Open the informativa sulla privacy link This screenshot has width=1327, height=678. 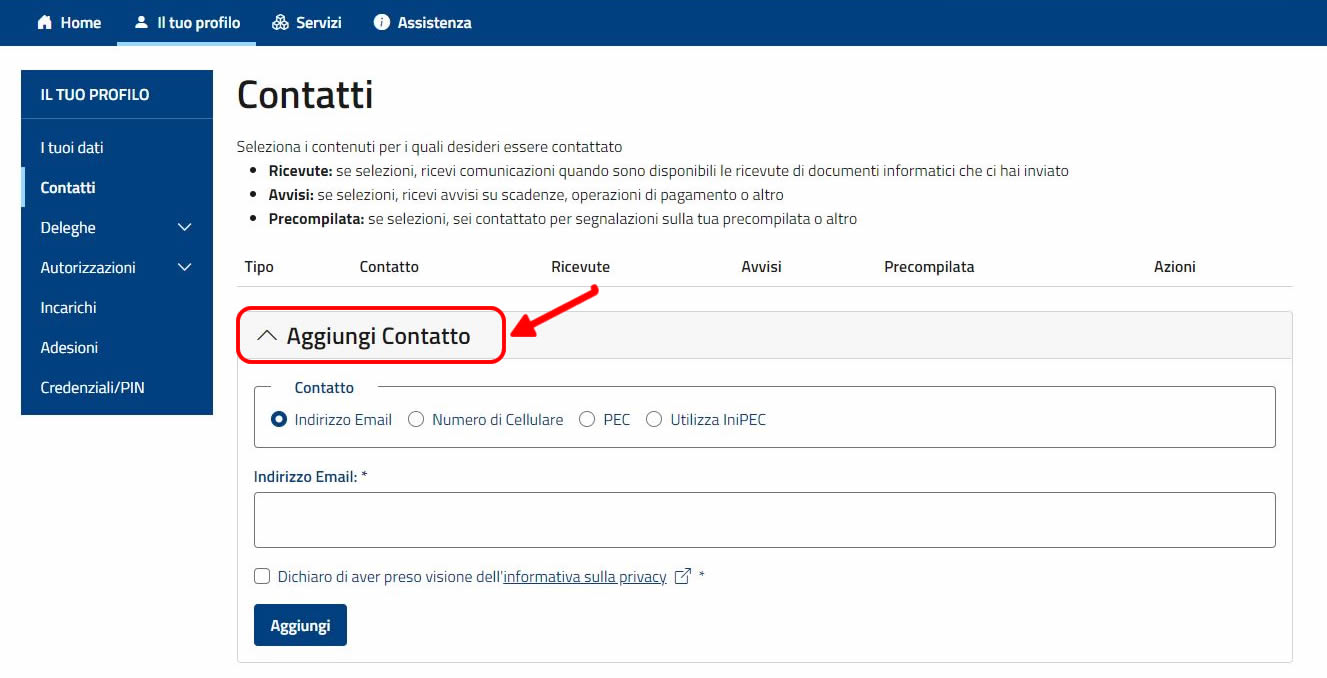[x=583, y=576]
